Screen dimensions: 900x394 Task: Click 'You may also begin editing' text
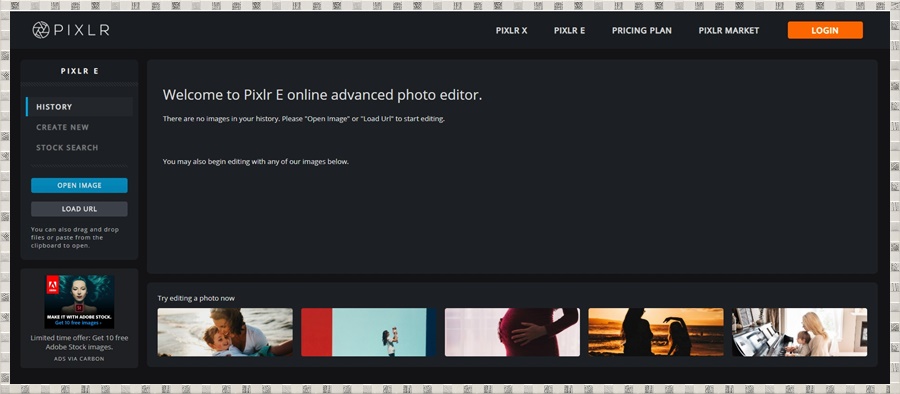[x=255, y=161]
